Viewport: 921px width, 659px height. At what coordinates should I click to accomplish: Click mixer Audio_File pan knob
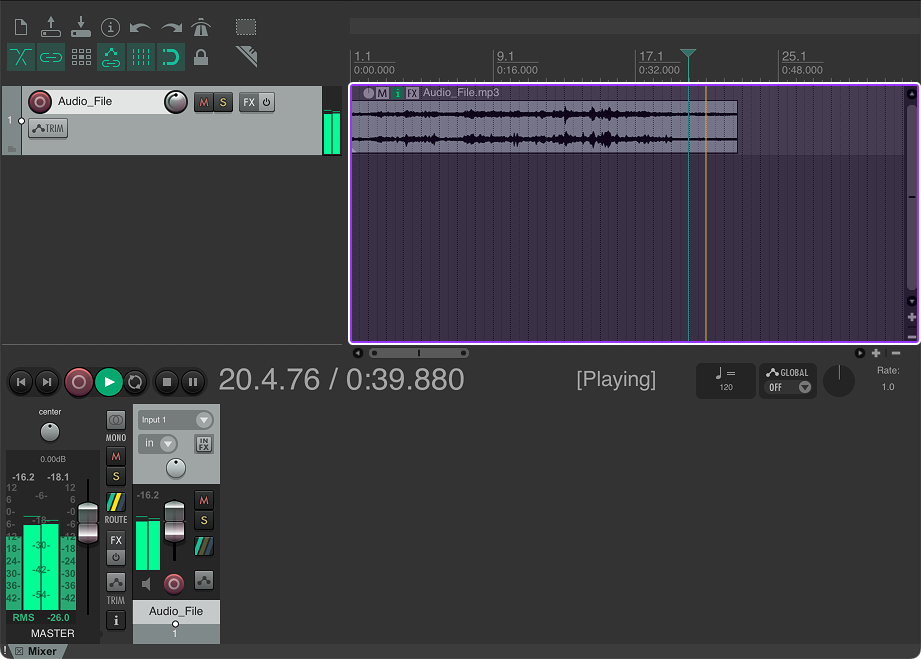coord(176,468)
